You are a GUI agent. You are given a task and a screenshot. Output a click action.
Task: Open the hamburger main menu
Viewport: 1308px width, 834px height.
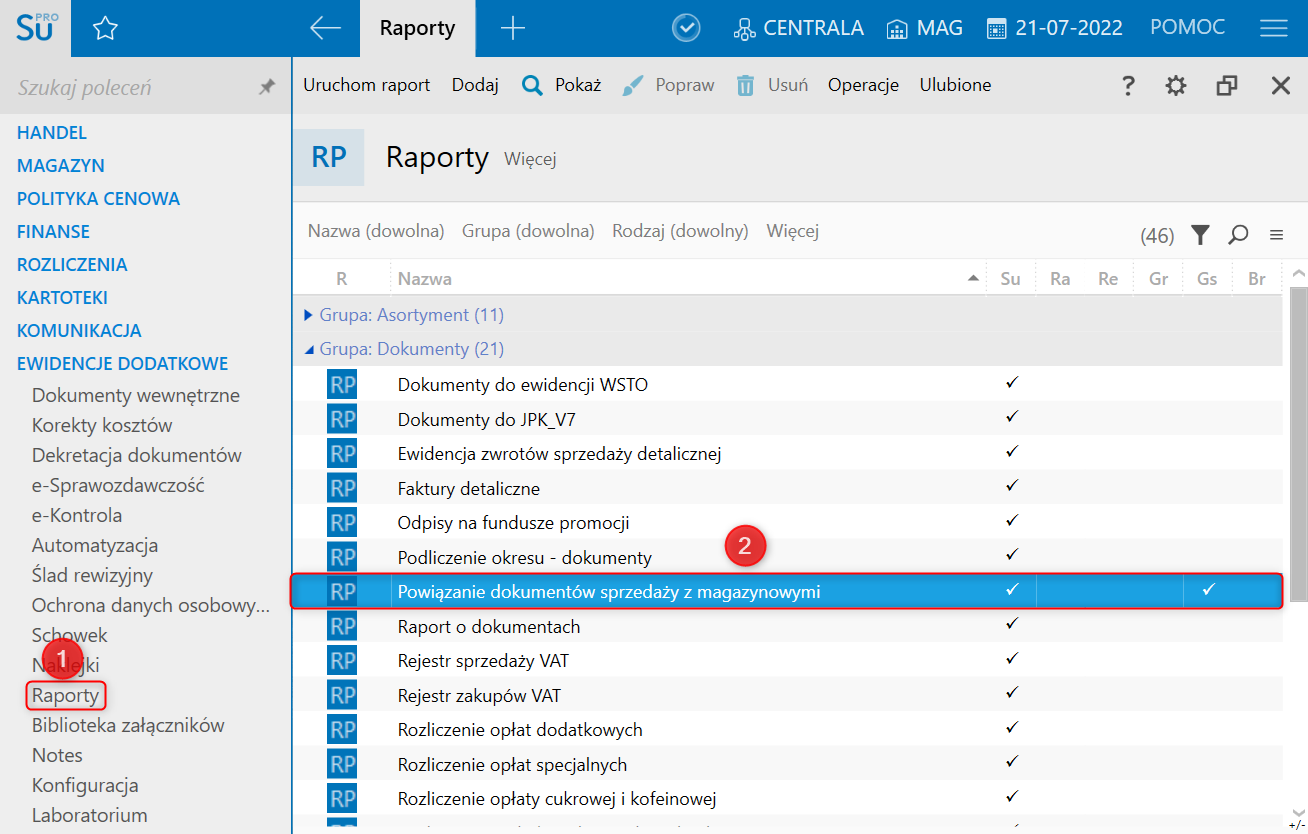coord(1273,28)
